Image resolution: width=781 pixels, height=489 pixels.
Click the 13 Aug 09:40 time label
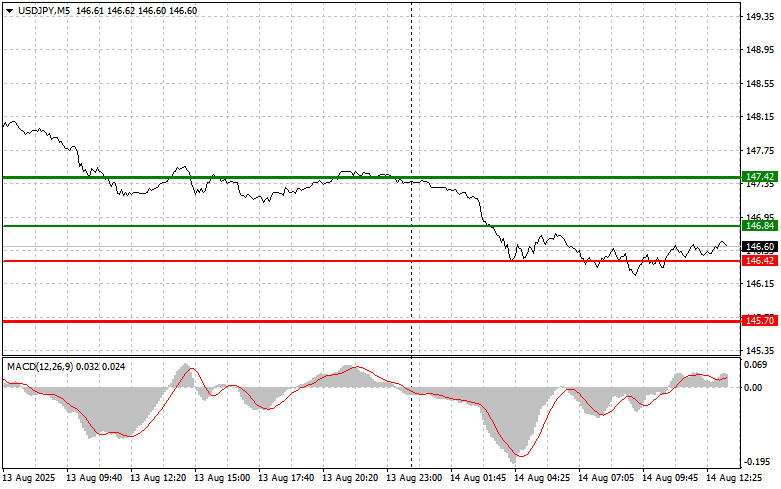pyautogui.click(x=94, y=478)
